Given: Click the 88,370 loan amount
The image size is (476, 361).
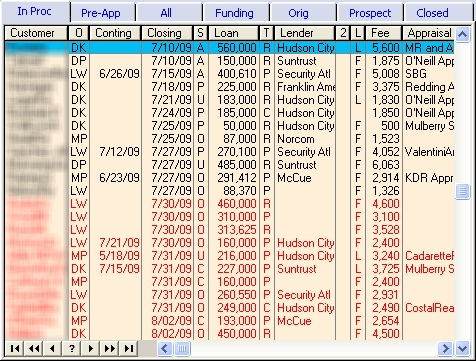Looking at the screenshot, I should [234, 191].
